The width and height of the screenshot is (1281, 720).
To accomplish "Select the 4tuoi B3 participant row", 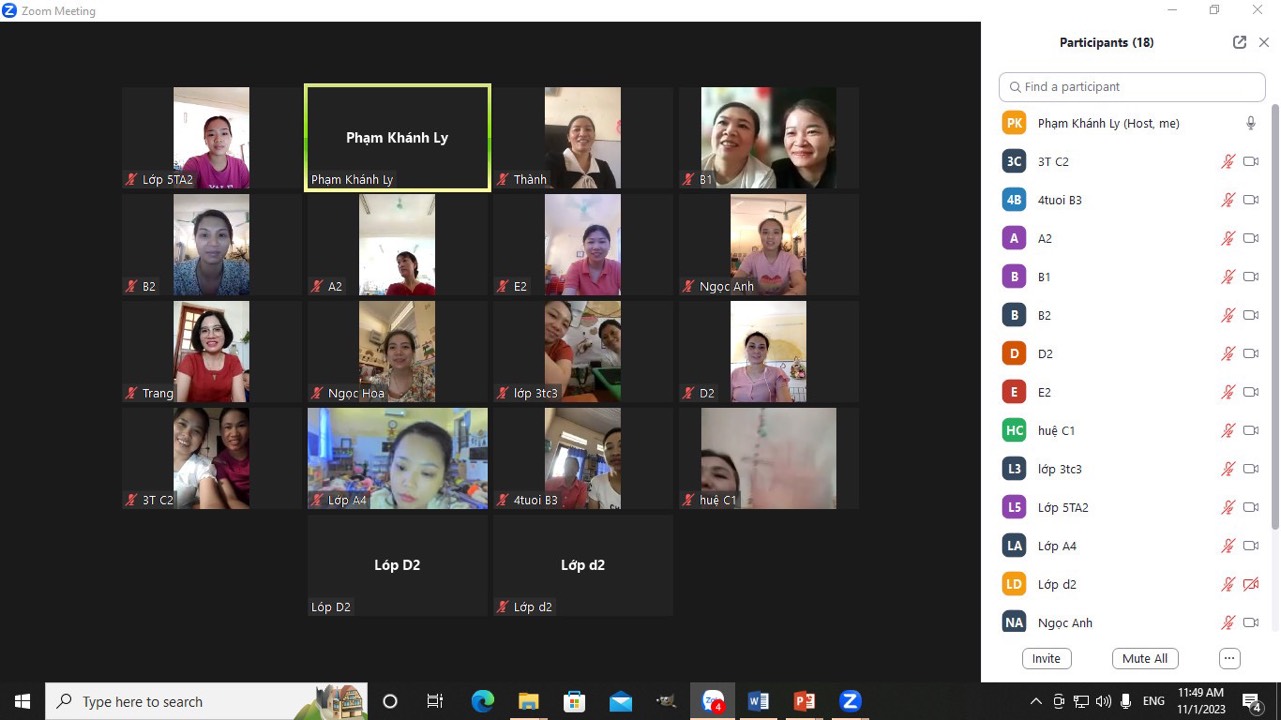I will coord(1100,200).
